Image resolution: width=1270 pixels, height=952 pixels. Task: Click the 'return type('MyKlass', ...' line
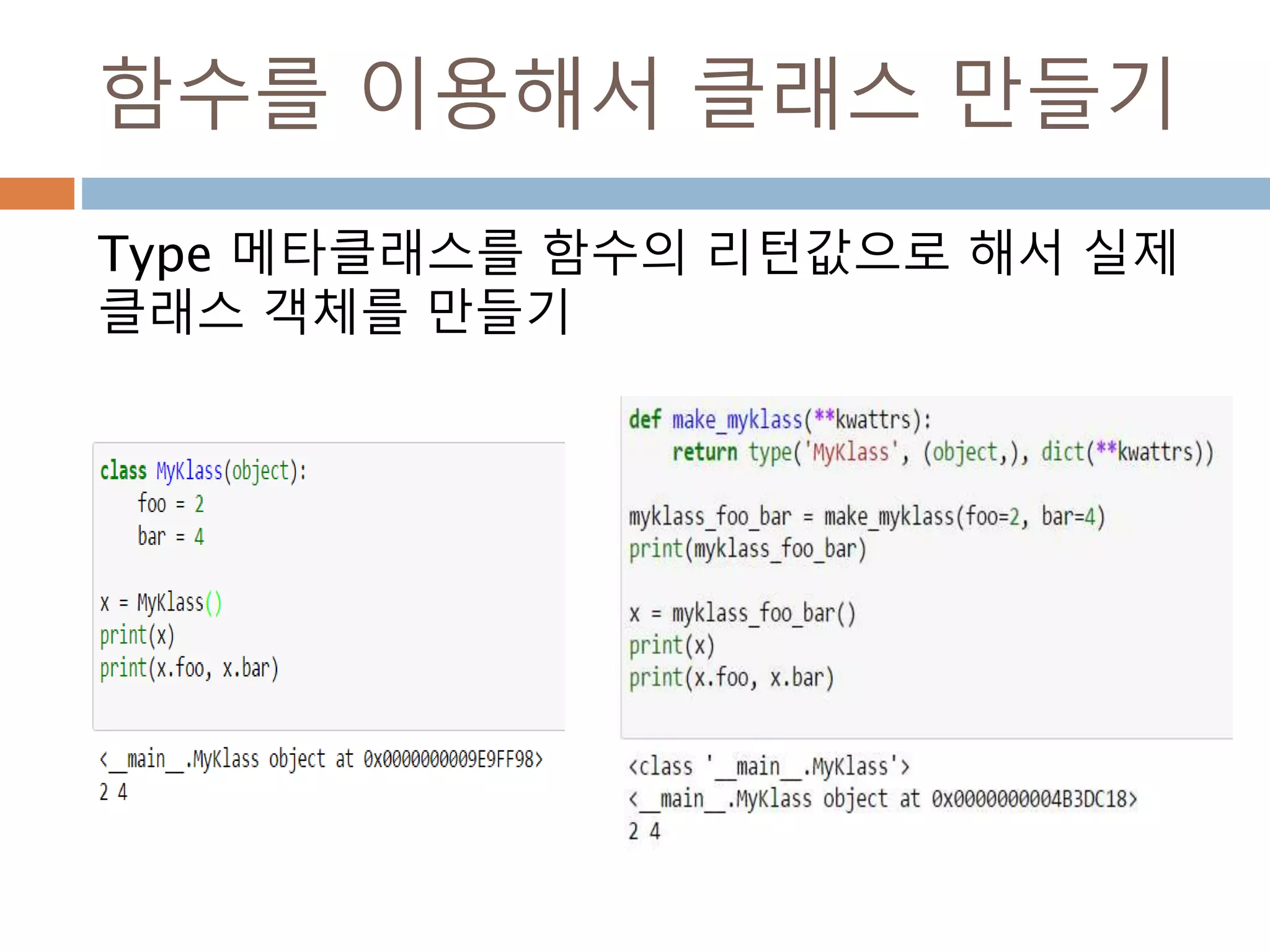point(943,452)
